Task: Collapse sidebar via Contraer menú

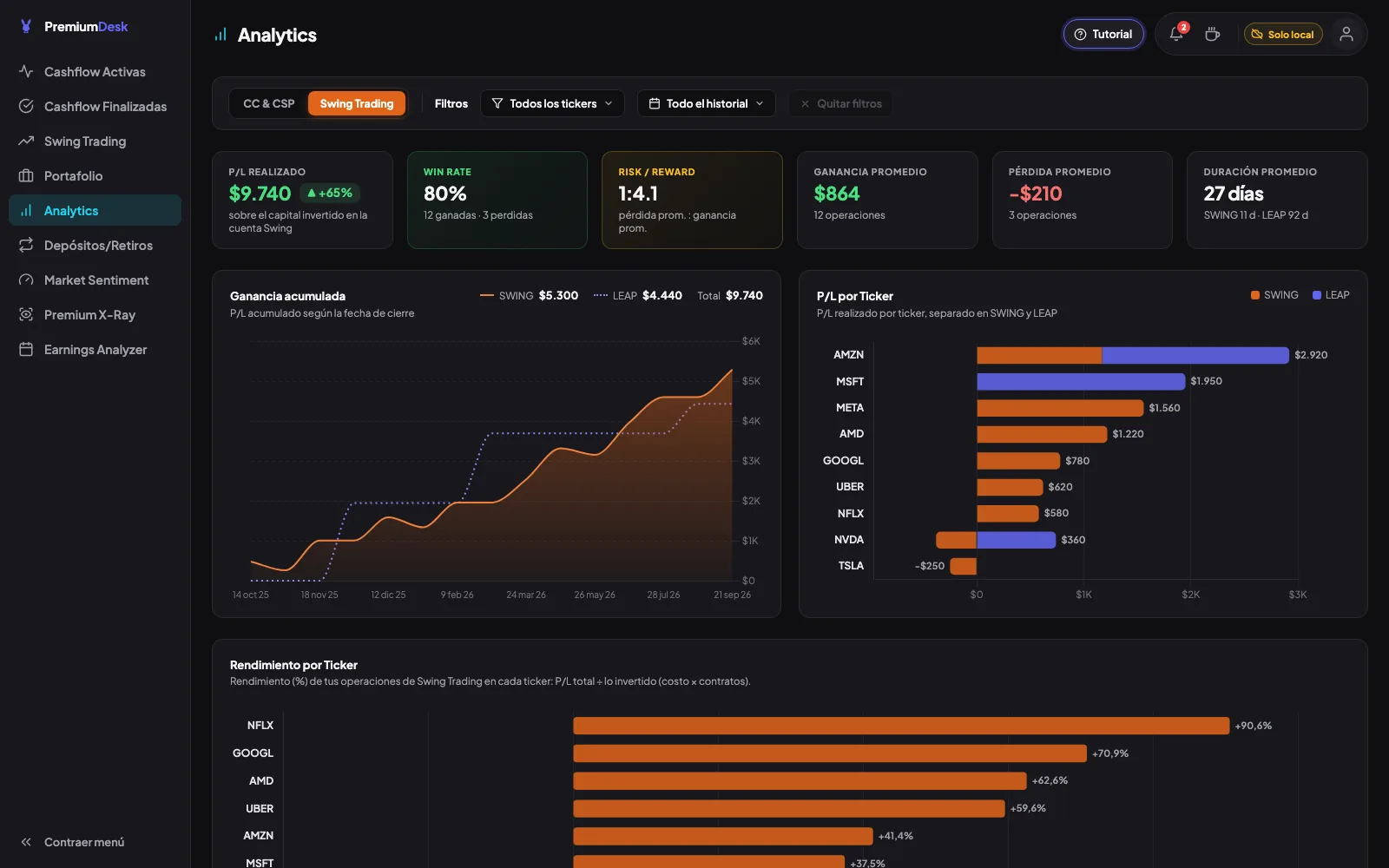Action: click(x=95, y=842)
